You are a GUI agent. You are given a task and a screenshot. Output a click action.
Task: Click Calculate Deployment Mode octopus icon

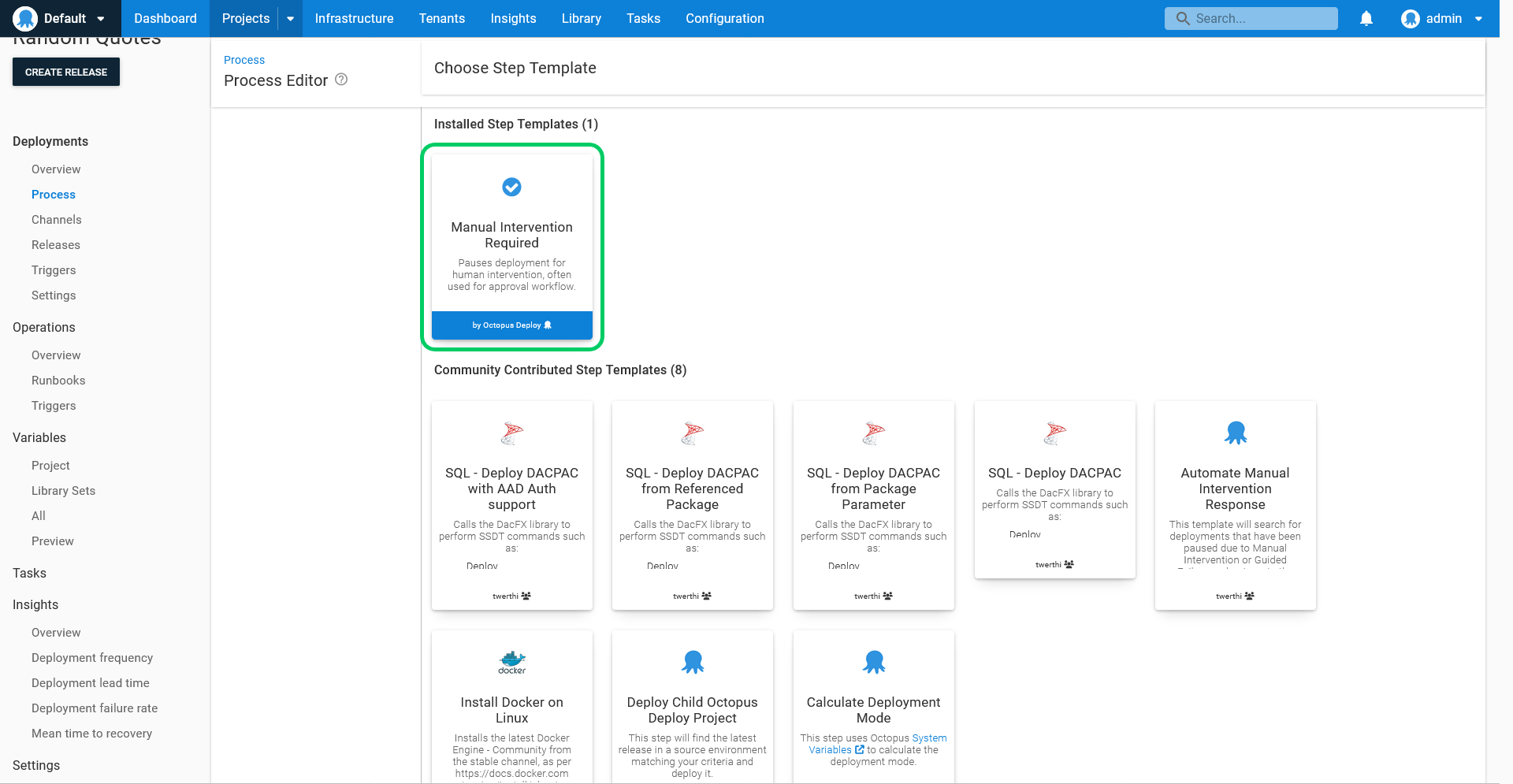point(874,662)
